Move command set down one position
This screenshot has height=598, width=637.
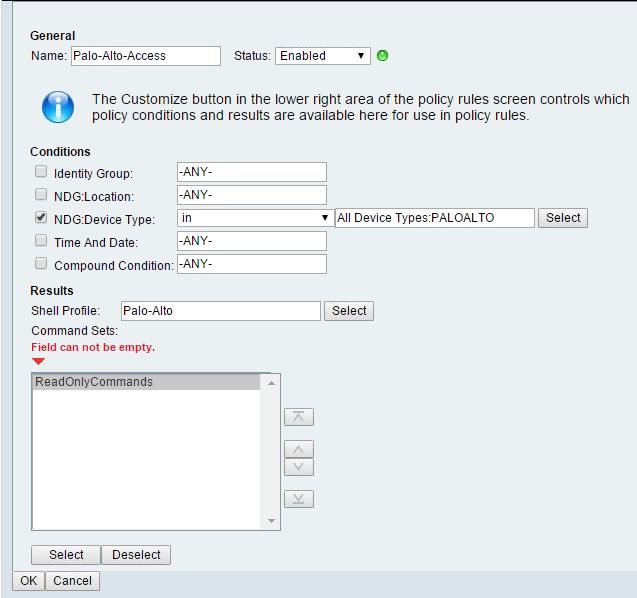click(x=299, y=467)
